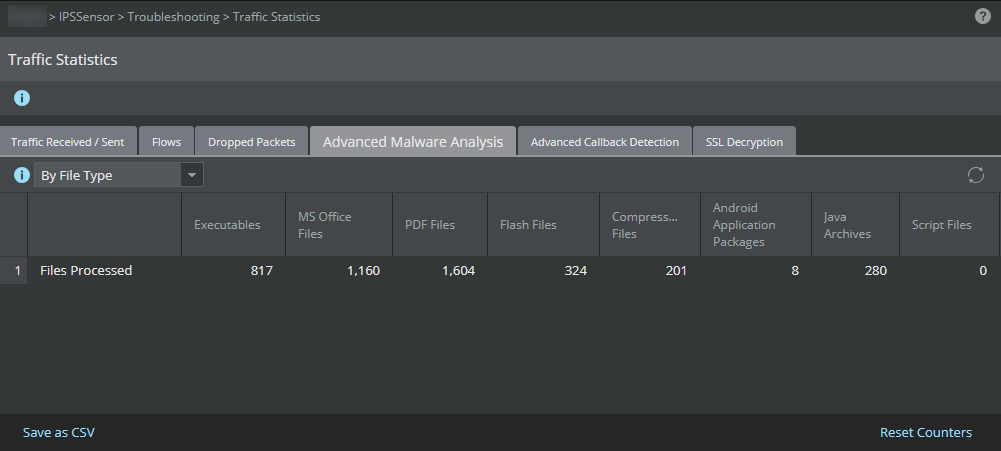
Task: Switch to Traffic Received / Sent tab
Action: coord(68,142)
